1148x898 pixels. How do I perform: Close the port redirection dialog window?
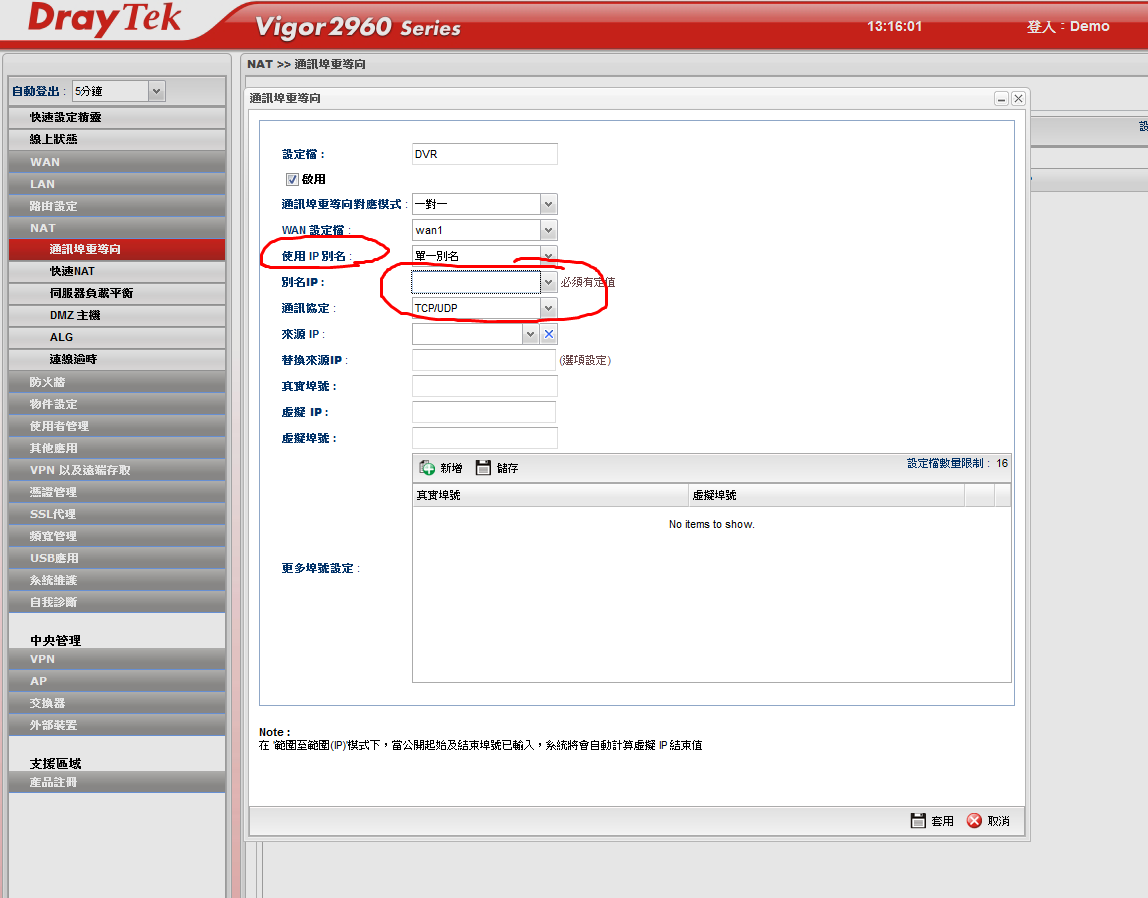(x=1018, y=99)
